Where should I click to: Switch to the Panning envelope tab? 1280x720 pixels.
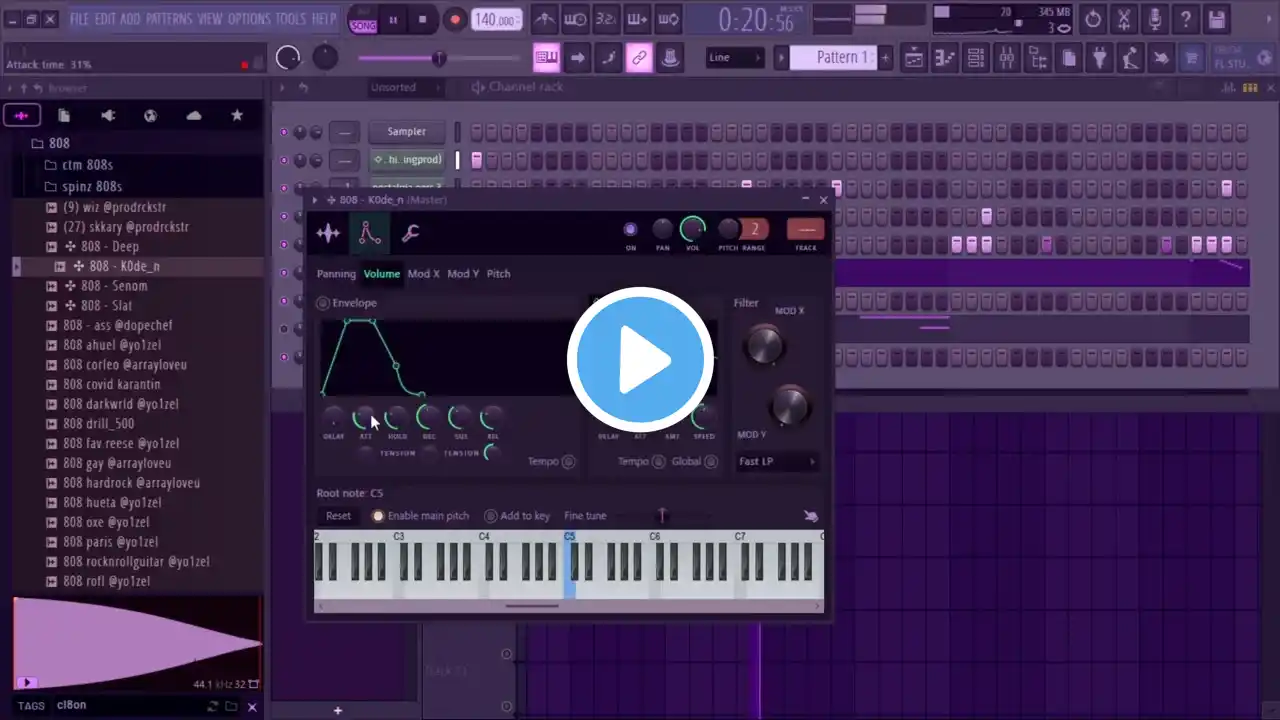[x=336, y=274]
